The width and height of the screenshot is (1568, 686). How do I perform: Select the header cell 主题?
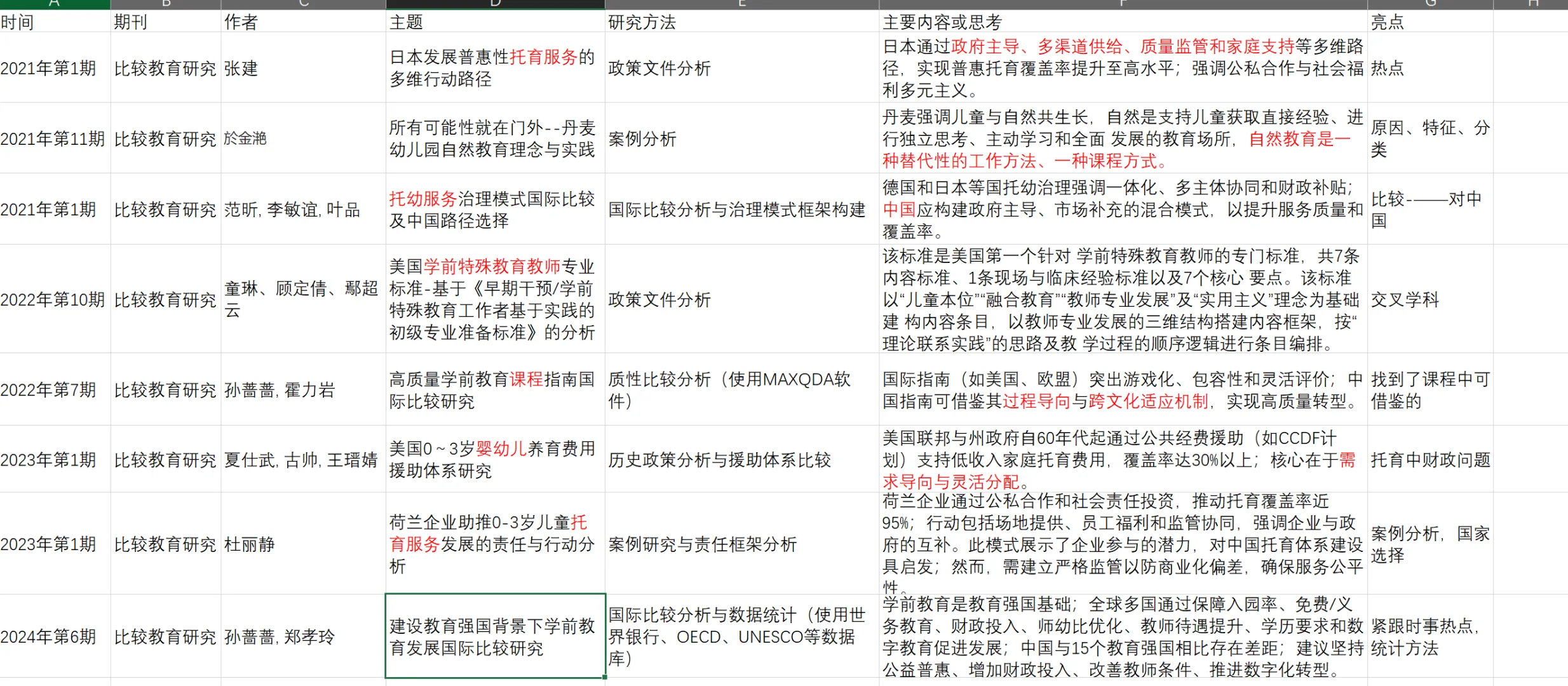pos(495,22)
